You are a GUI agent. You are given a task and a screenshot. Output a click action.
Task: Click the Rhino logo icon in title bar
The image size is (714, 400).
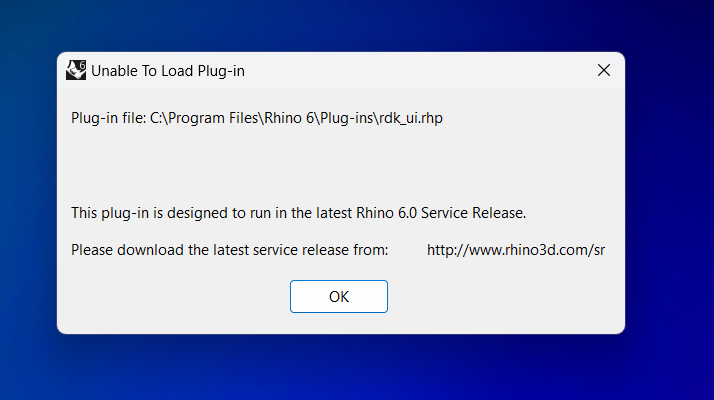coord(75,70)
